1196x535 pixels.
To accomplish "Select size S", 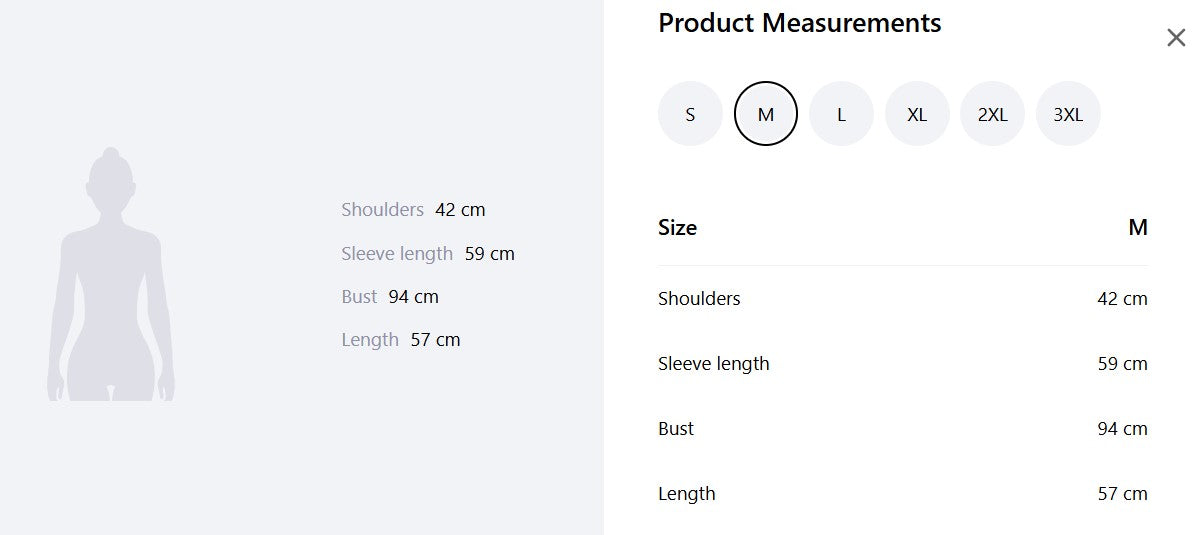I will pyautogui.click(x=690, y=114).
